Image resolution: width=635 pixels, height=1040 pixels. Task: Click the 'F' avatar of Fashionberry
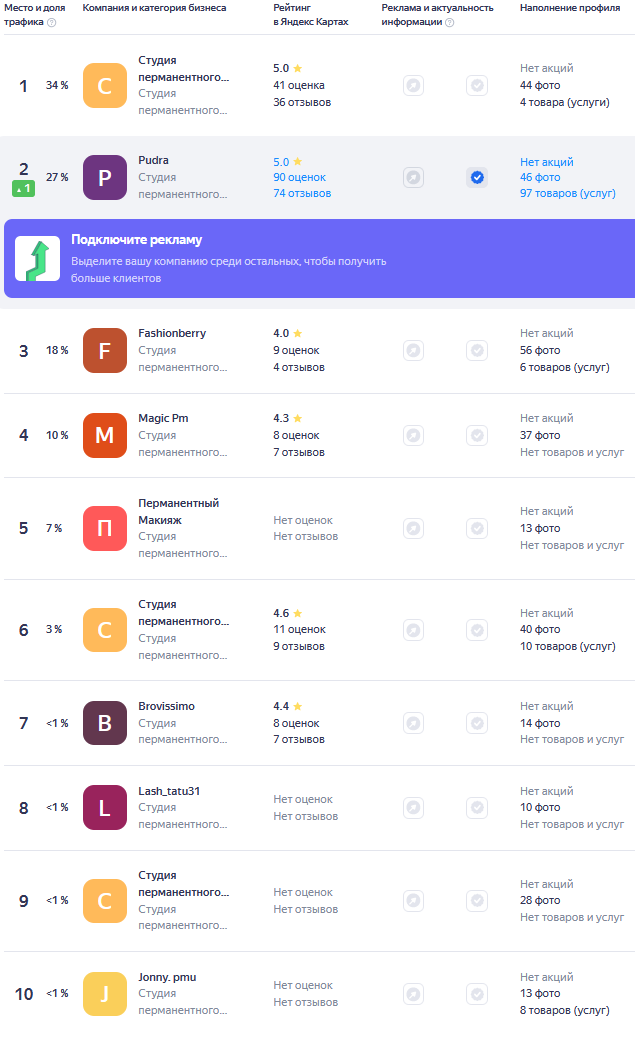coord(105,350)
